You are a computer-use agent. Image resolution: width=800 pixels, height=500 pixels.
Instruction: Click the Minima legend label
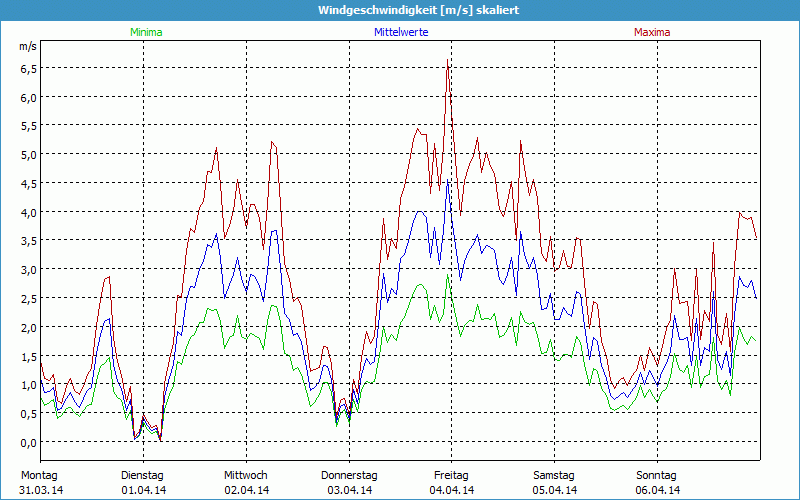coord(146,32)
